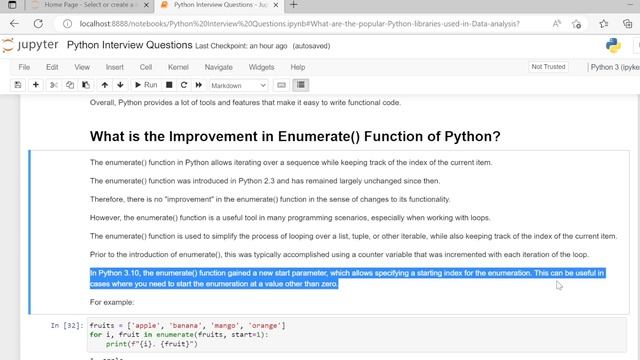The width and height of the screenshot is (640, 360).
Task: Click the heading about Enumerate() Function improvement
Action: 295,136
